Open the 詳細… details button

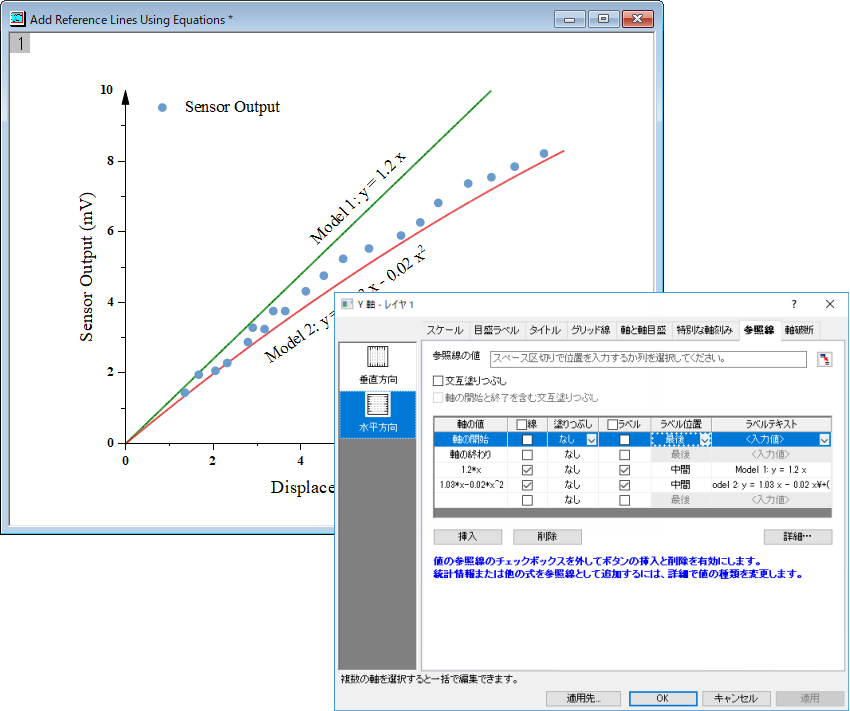coord(798,537)
